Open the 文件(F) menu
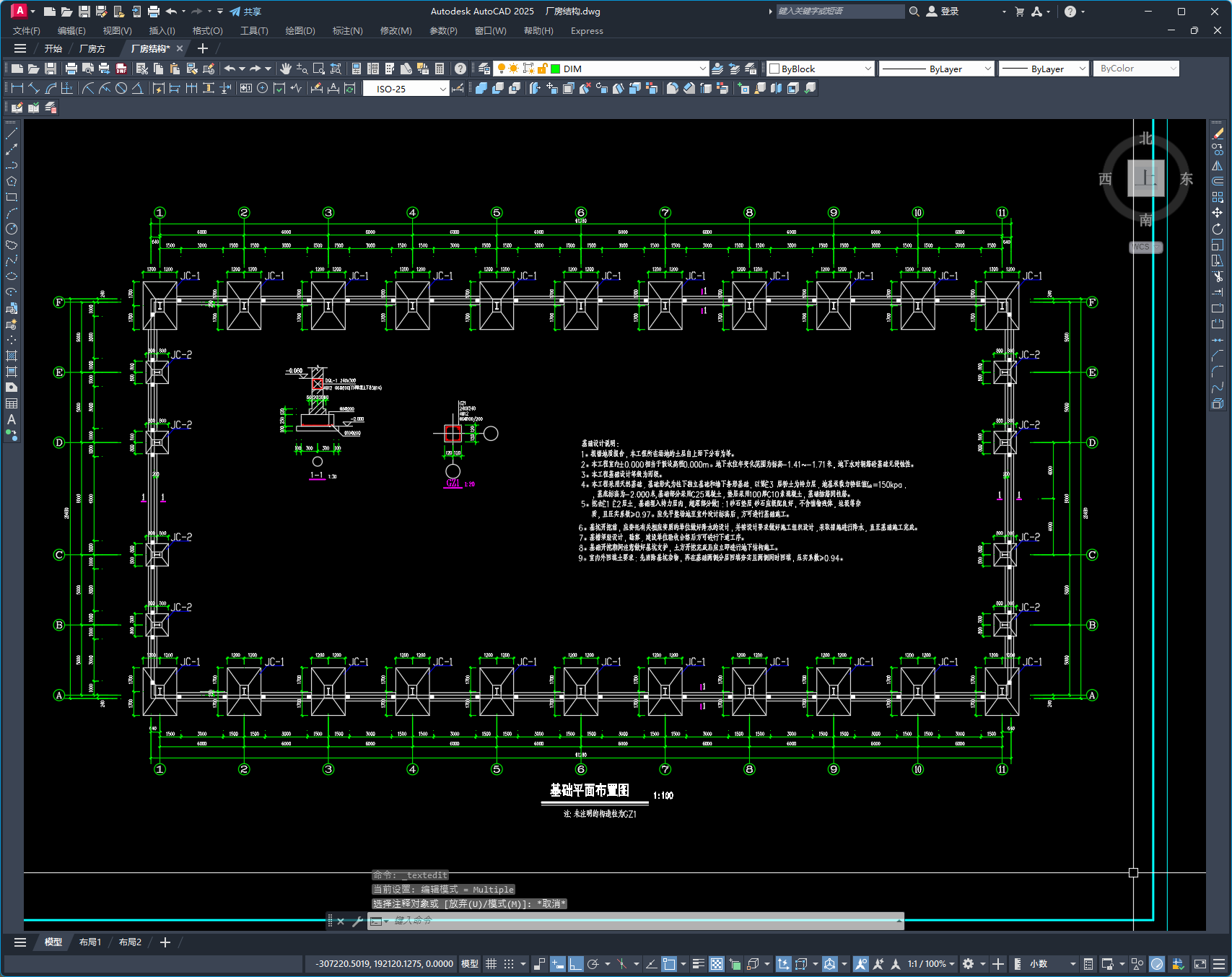Image resolution: width=1232 pixels, height=977 pixels. pos(27,31)
